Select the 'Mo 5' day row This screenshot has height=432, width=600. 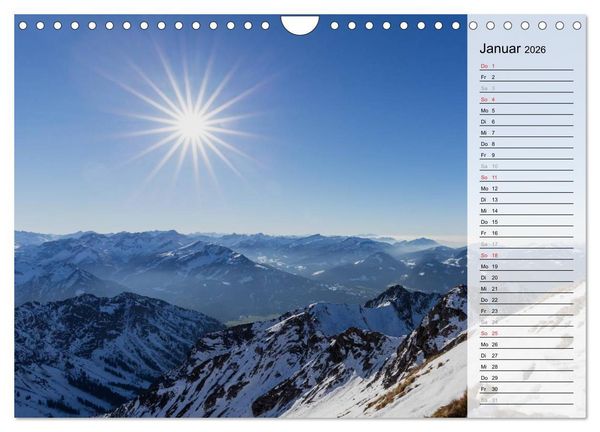click(x=527, y=111)
